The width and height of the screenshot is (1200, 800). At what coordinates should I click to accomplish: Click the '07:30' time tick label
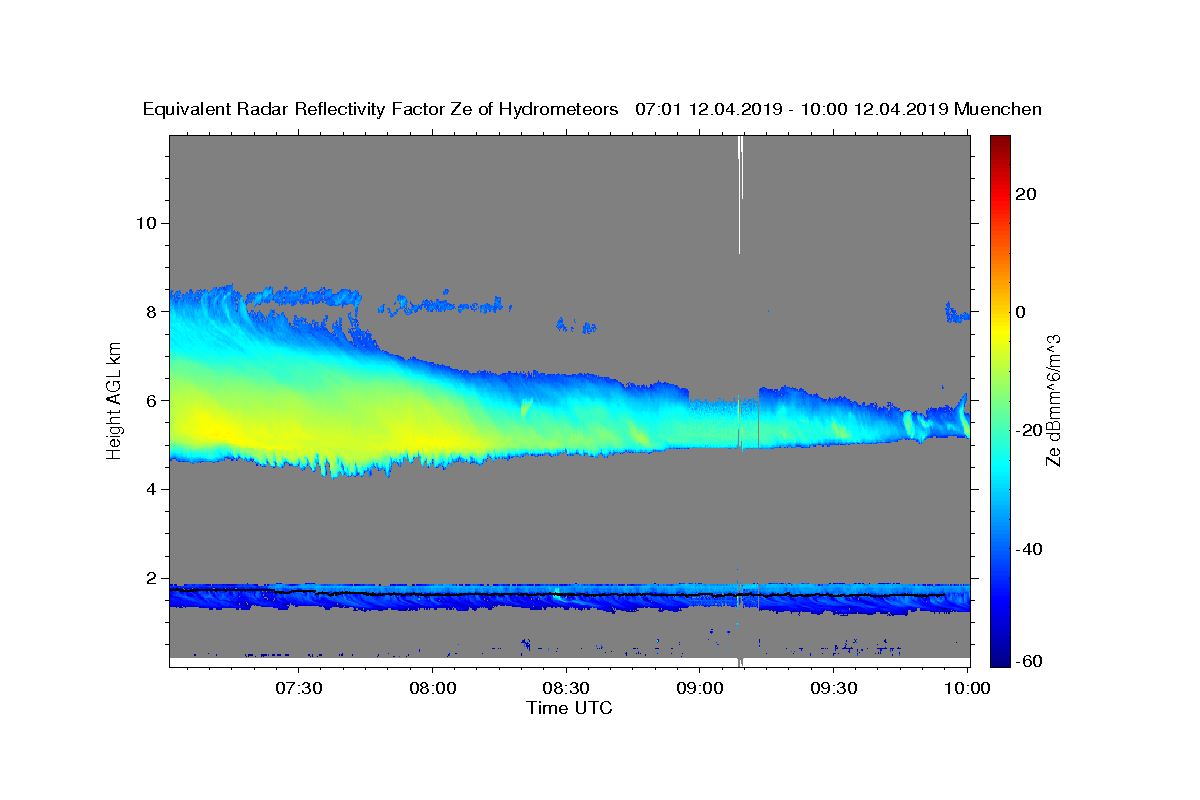coord(299,688)
